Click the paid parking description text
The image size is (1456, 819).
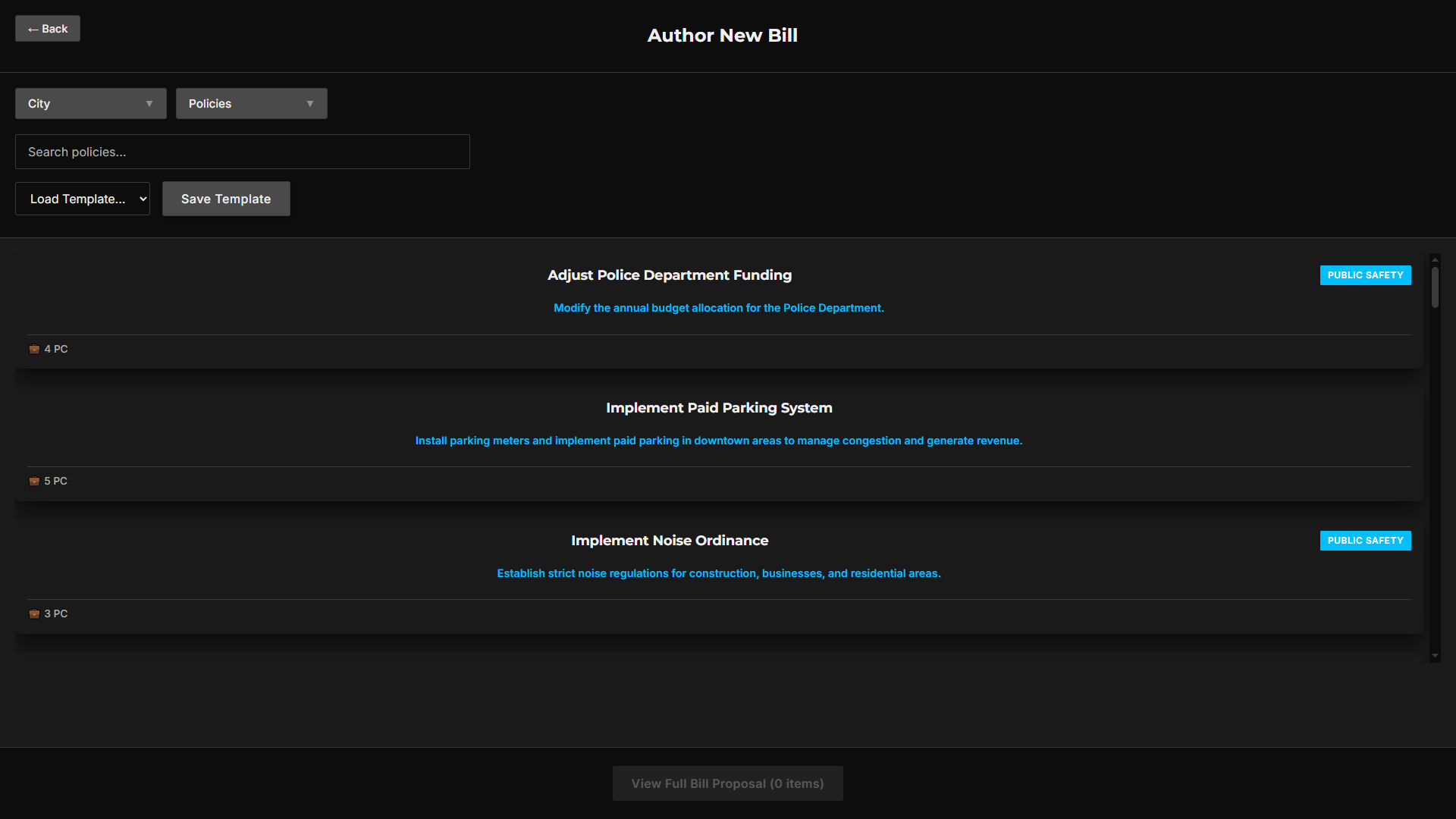pos(718,441)
